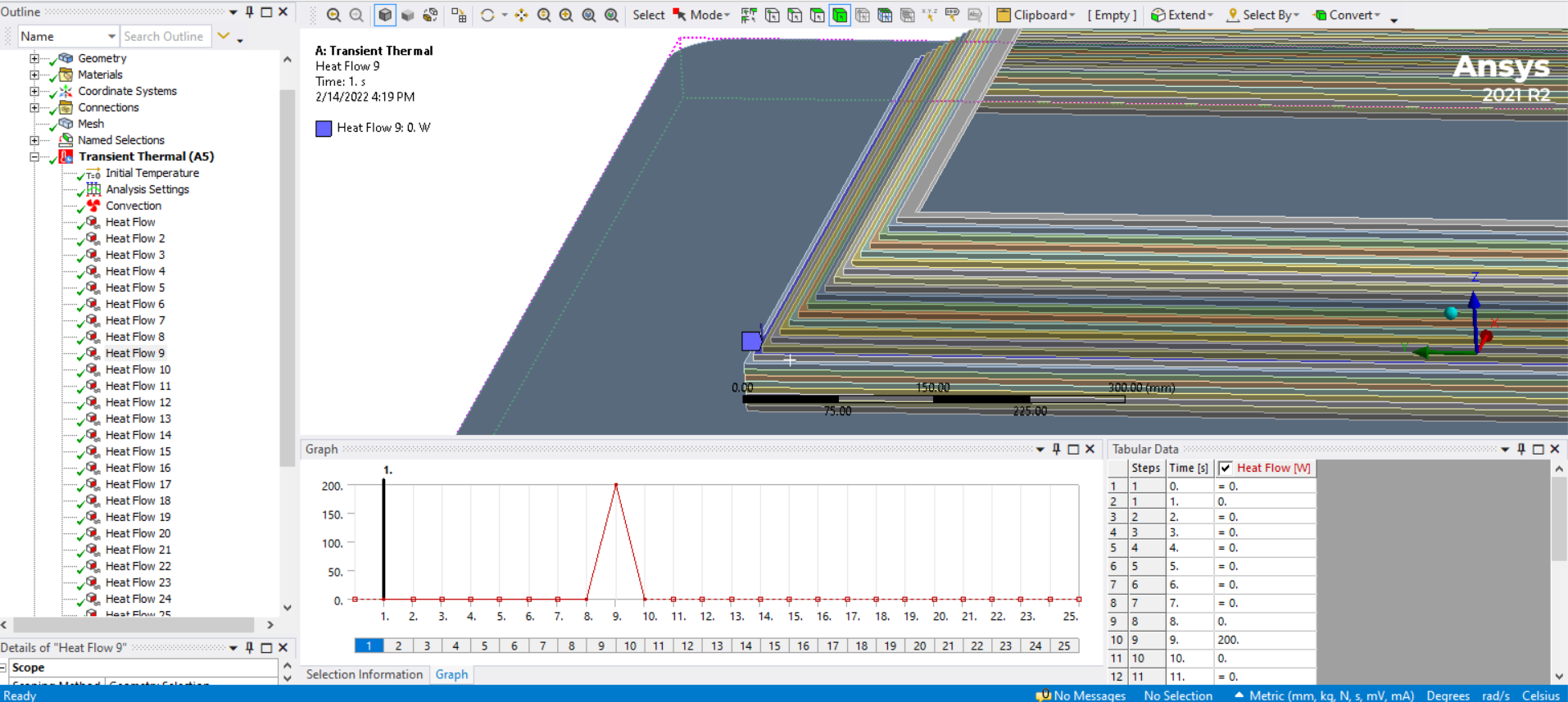This screenshot has height=702, width=1568.
Task: Toggle auto-hide pin on Graph panel
Action: (1056, 449)
